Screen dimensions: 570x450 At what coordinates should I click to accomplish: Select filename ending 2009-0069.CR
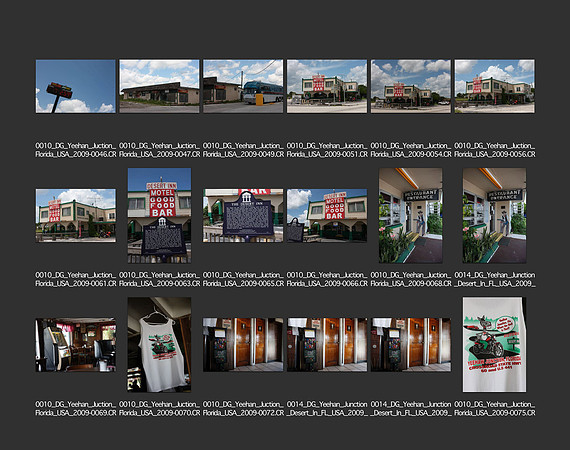click(76, 408)
